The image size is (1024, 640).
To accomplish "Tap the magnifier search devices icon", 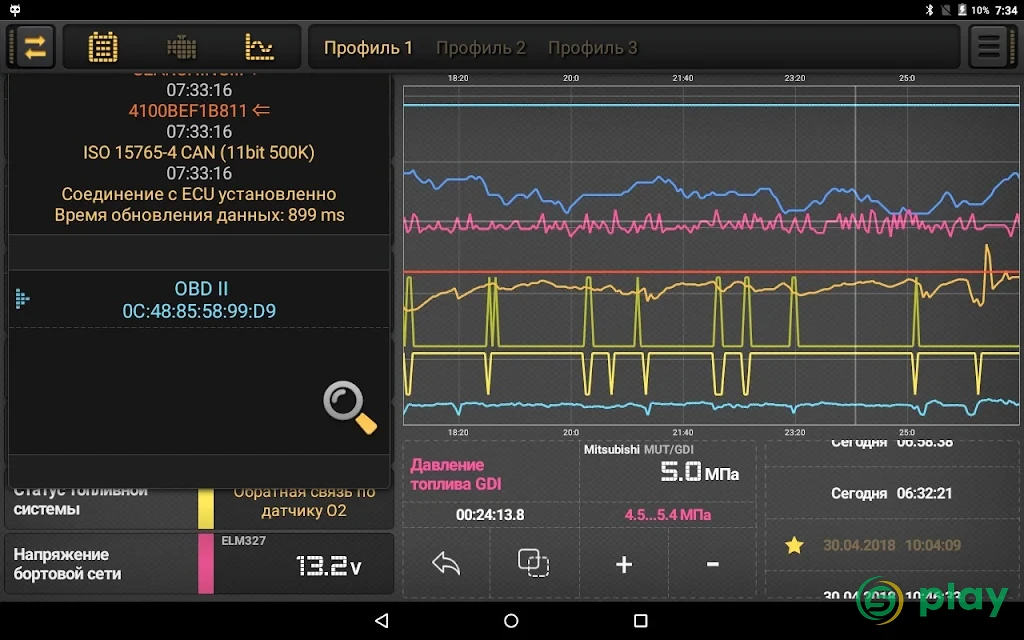I will pyautogui.click(x=349, y=407).
